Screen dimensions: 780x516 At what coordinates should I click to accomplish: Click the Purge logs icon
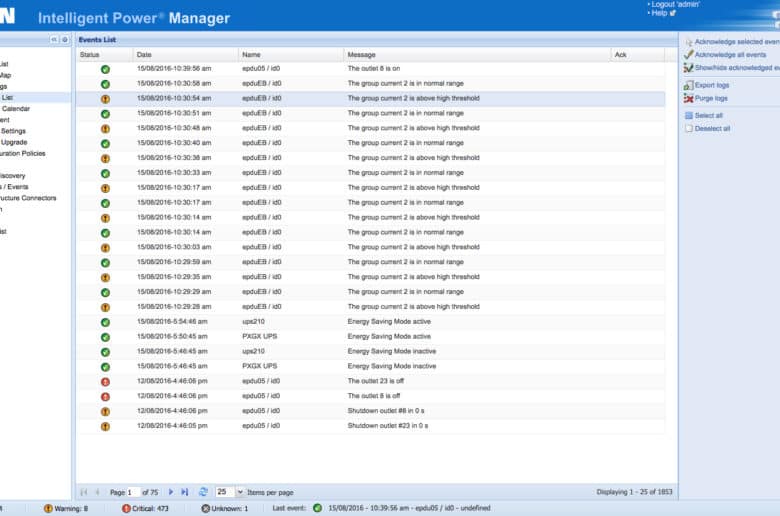pos(688,99)
